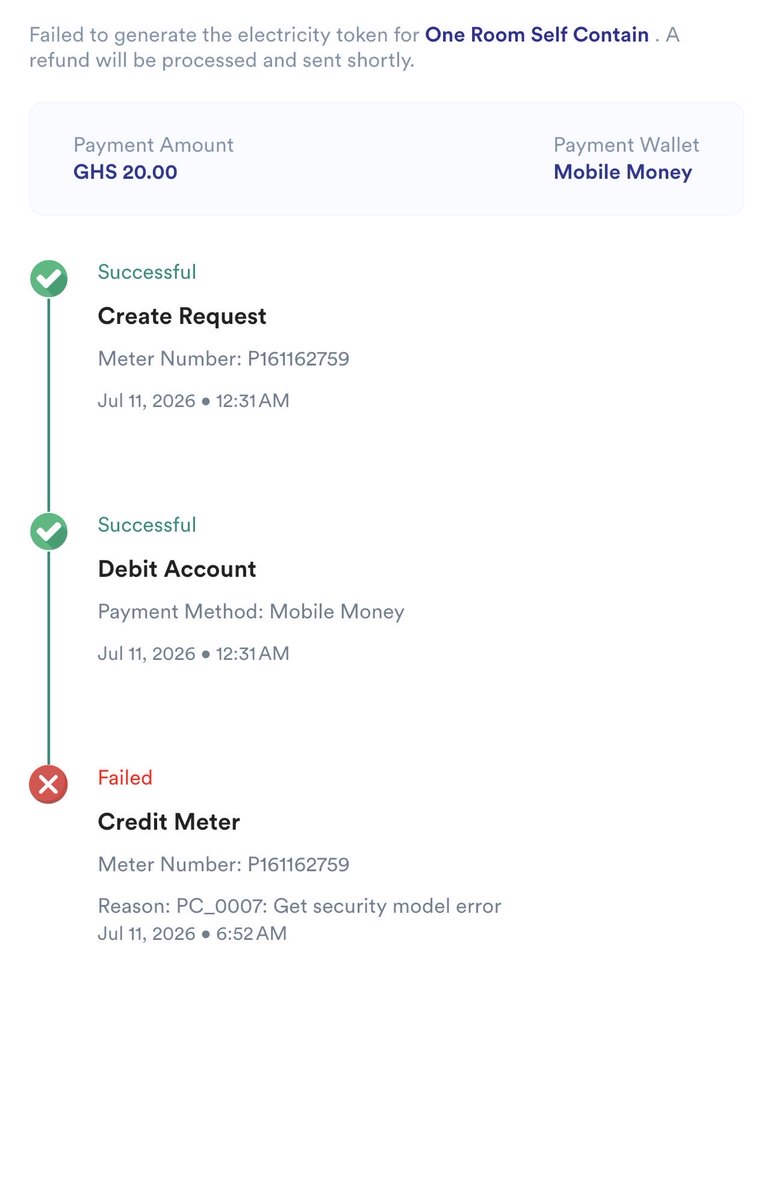Click the Payment Method: Mobile Money text
The height and width of the screenshot is (1200, 773).
[x=251, y=611]
